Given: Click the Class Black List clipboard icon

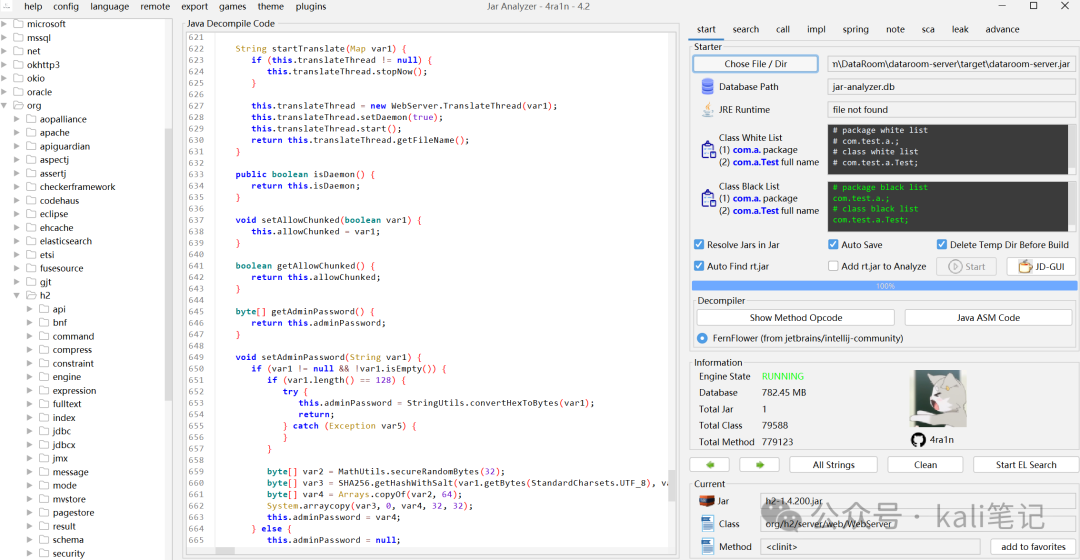Looking at the screenshot, I should 708,198.
